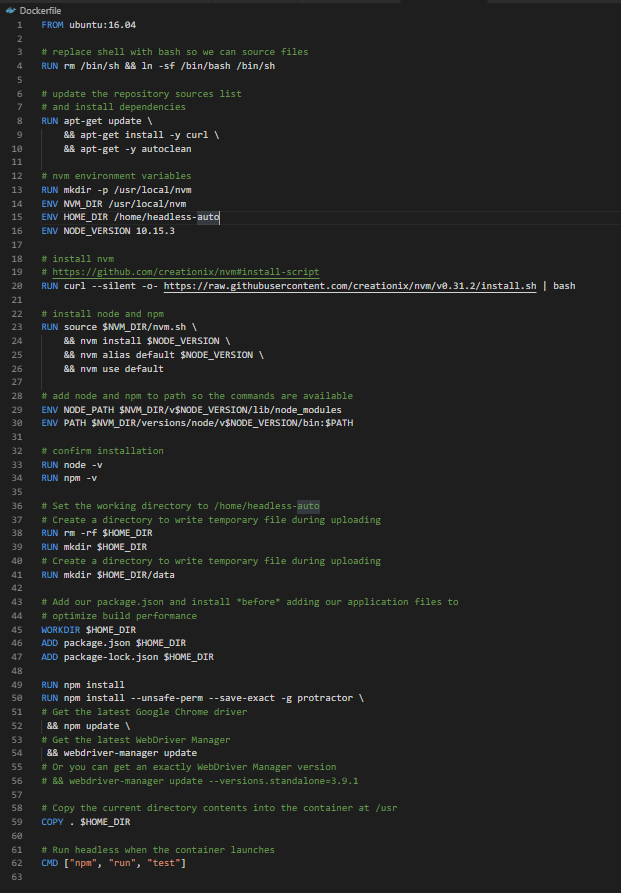Image resolution: width=621 pixels, height=893 pixels.
Task: Click the '# optimize build performance' comment
Action: point(119,616)
